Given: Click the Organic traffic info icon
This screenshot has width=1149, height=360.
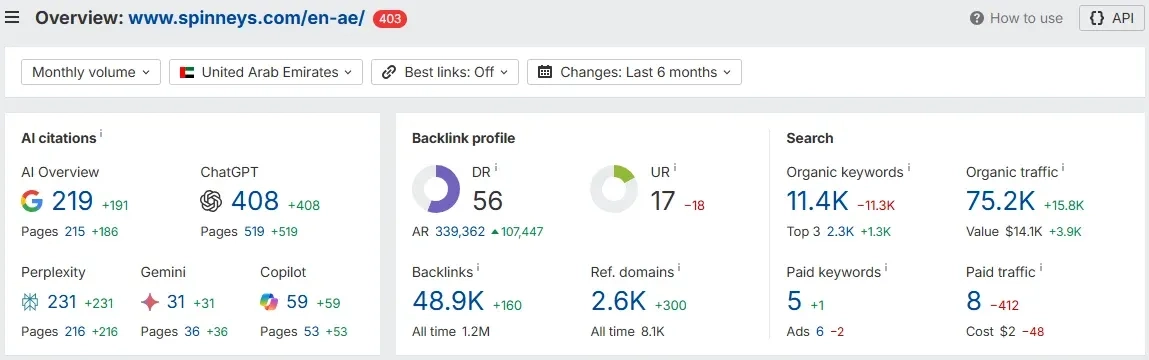Looking at the screenshot, I should 1064,168.
